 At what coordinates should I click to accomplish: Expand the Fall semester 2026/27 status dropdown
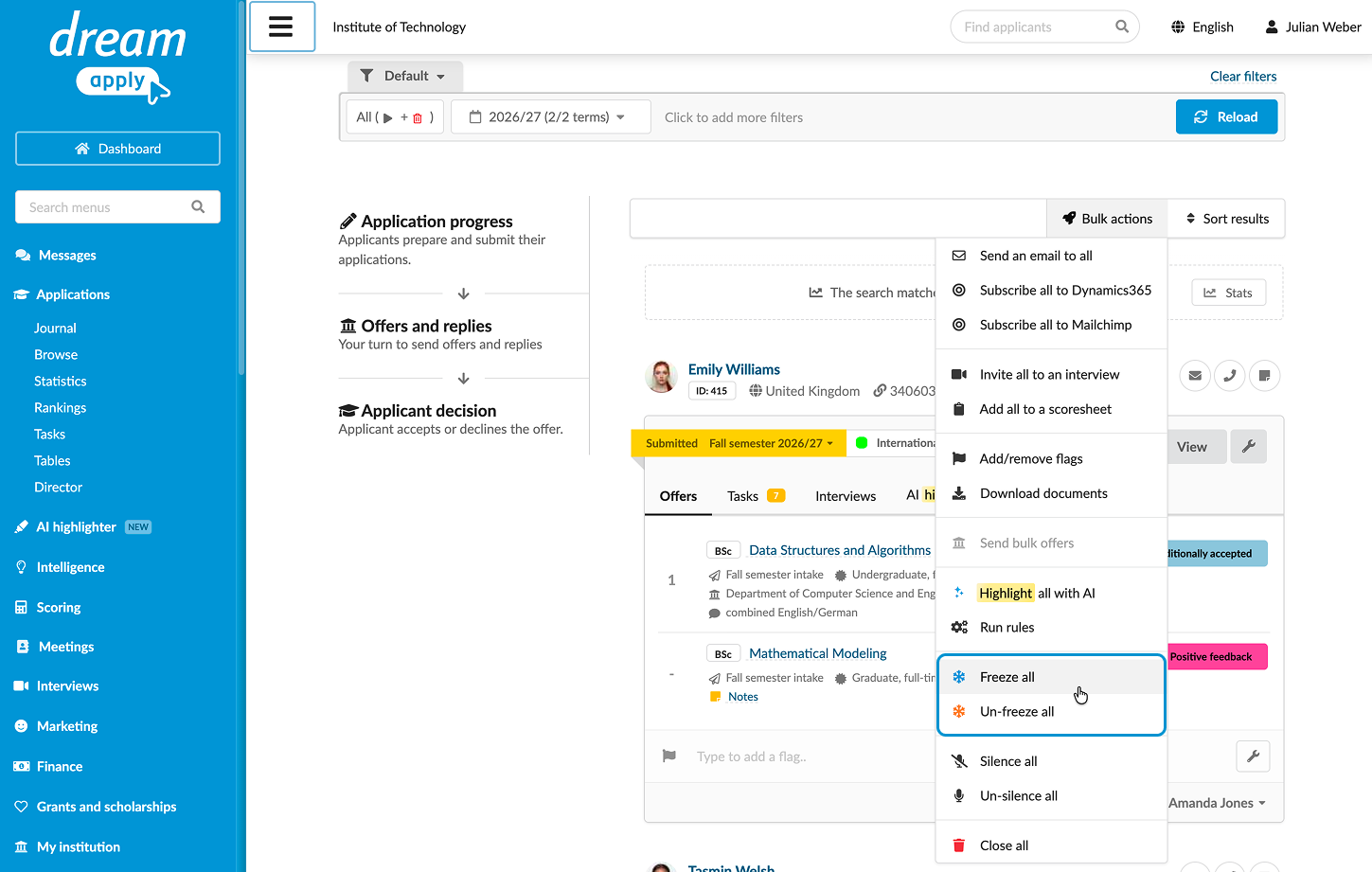pos(772,443)
